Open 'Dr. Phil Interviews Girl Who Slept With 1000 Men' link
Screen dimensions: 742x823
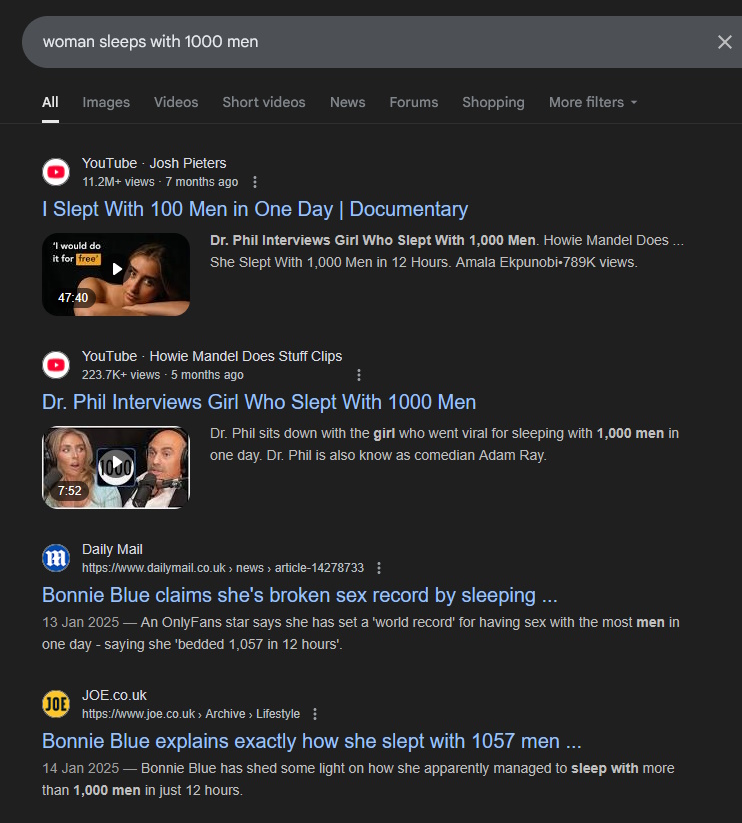tap(259, 402)
